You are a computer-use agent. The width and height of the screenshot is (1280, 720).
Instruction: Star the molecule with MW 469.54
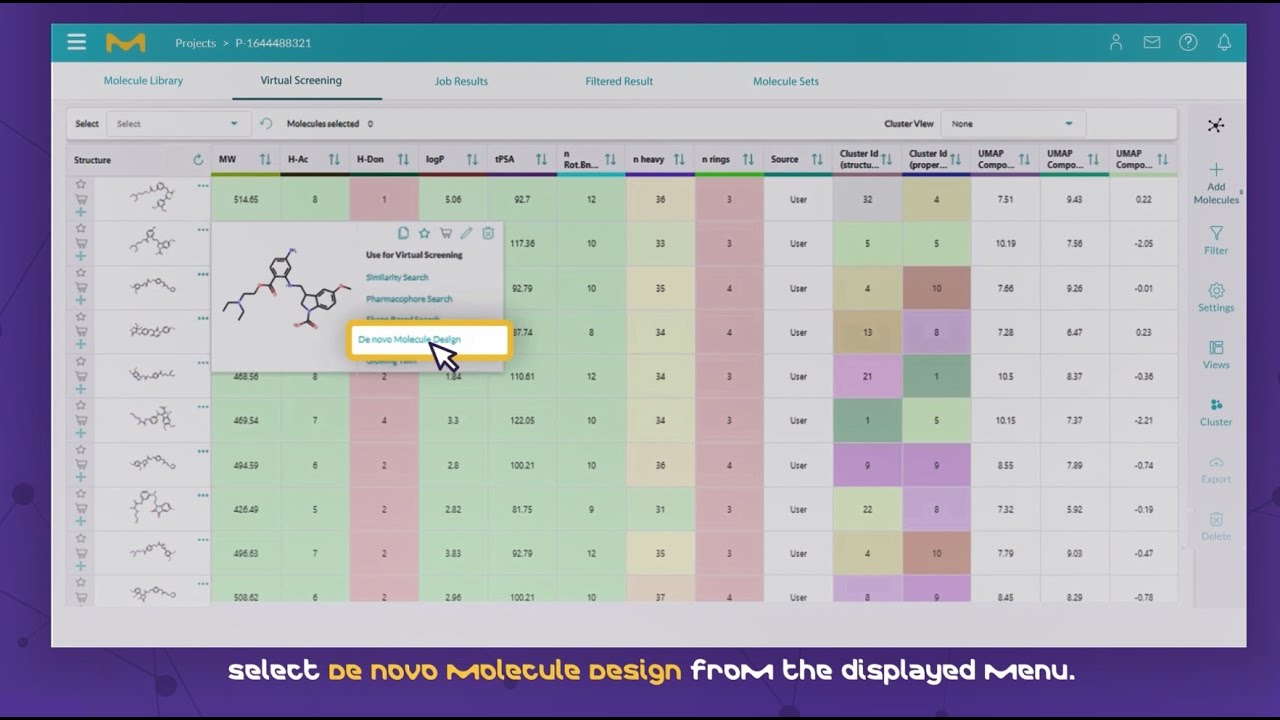pos(81,405)
